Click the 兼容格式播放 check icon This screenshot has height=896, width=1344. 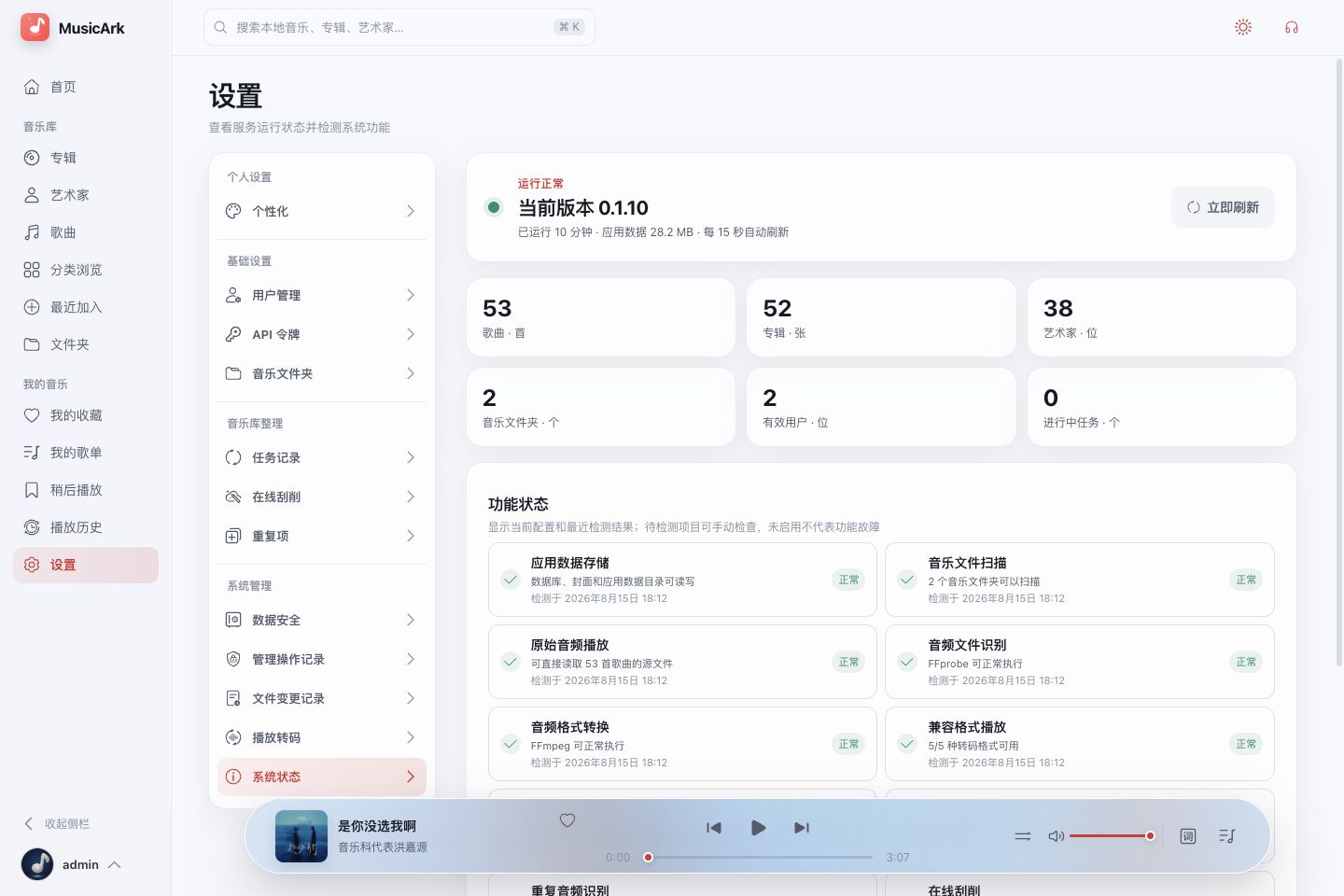point(907,744)
